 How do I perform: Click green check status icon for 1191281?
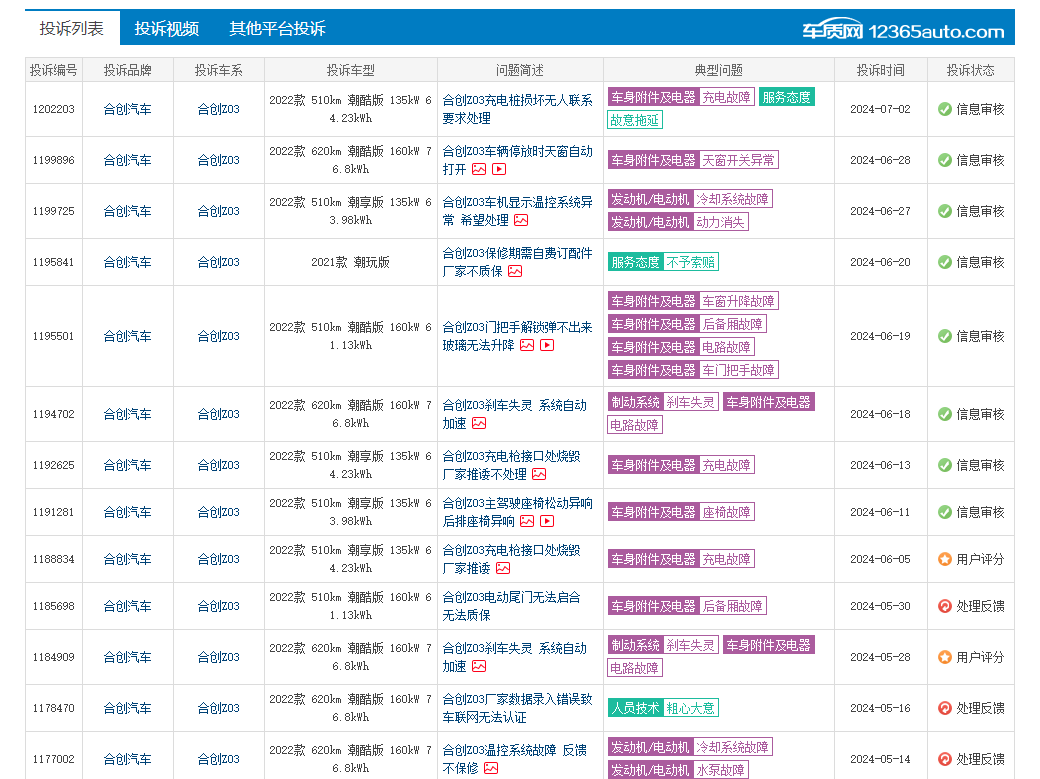[x=945, y=512]
